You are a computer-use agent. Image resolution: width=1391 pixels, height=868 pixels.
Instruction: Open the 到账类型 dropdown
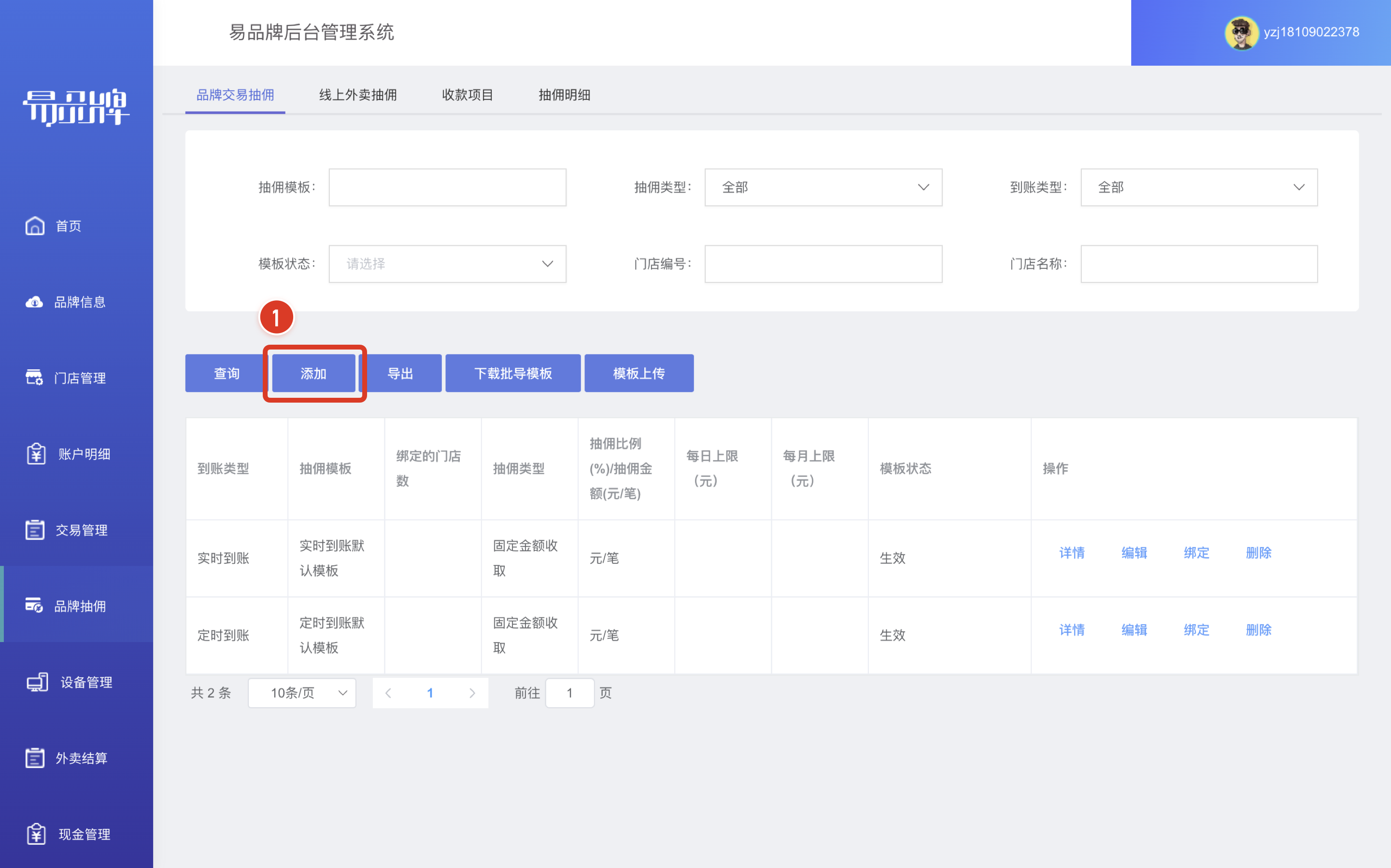[1199, 187]
